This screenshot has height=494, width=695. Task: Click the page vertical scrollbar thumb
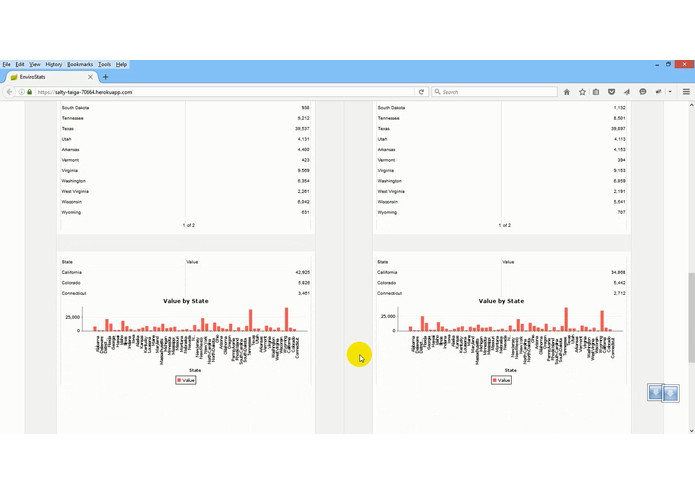click(691, 318)
